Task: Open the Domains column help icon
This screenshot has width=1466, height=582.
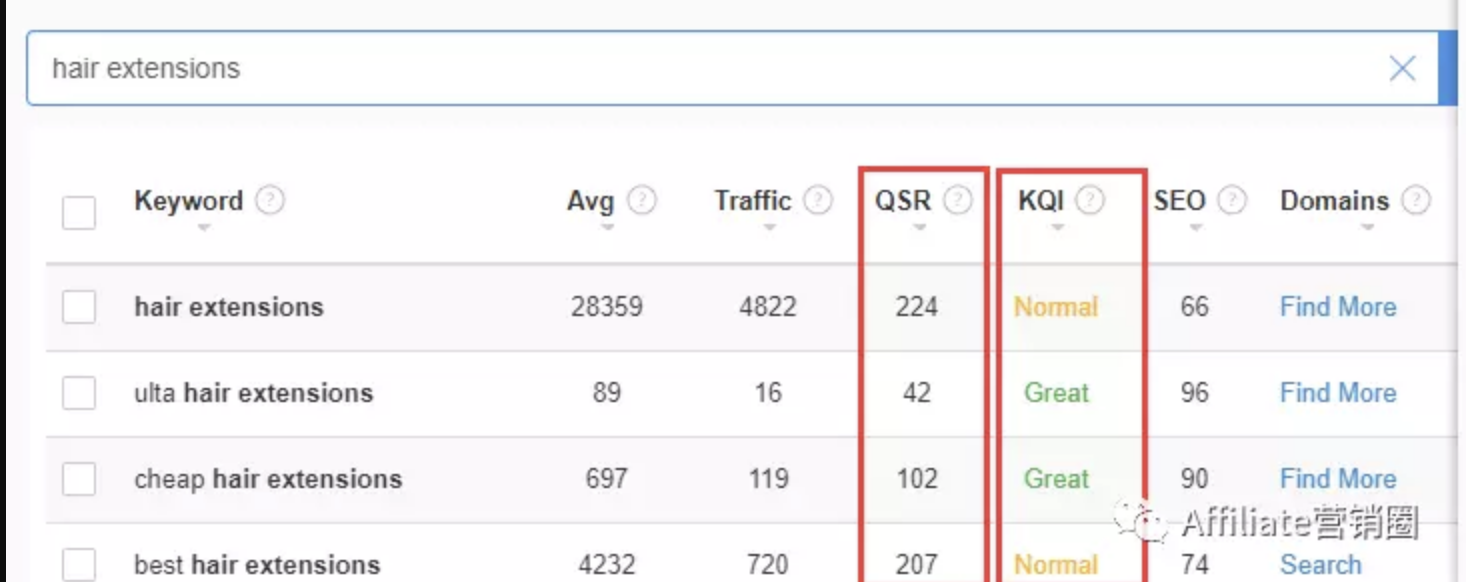Action: 1415,200
